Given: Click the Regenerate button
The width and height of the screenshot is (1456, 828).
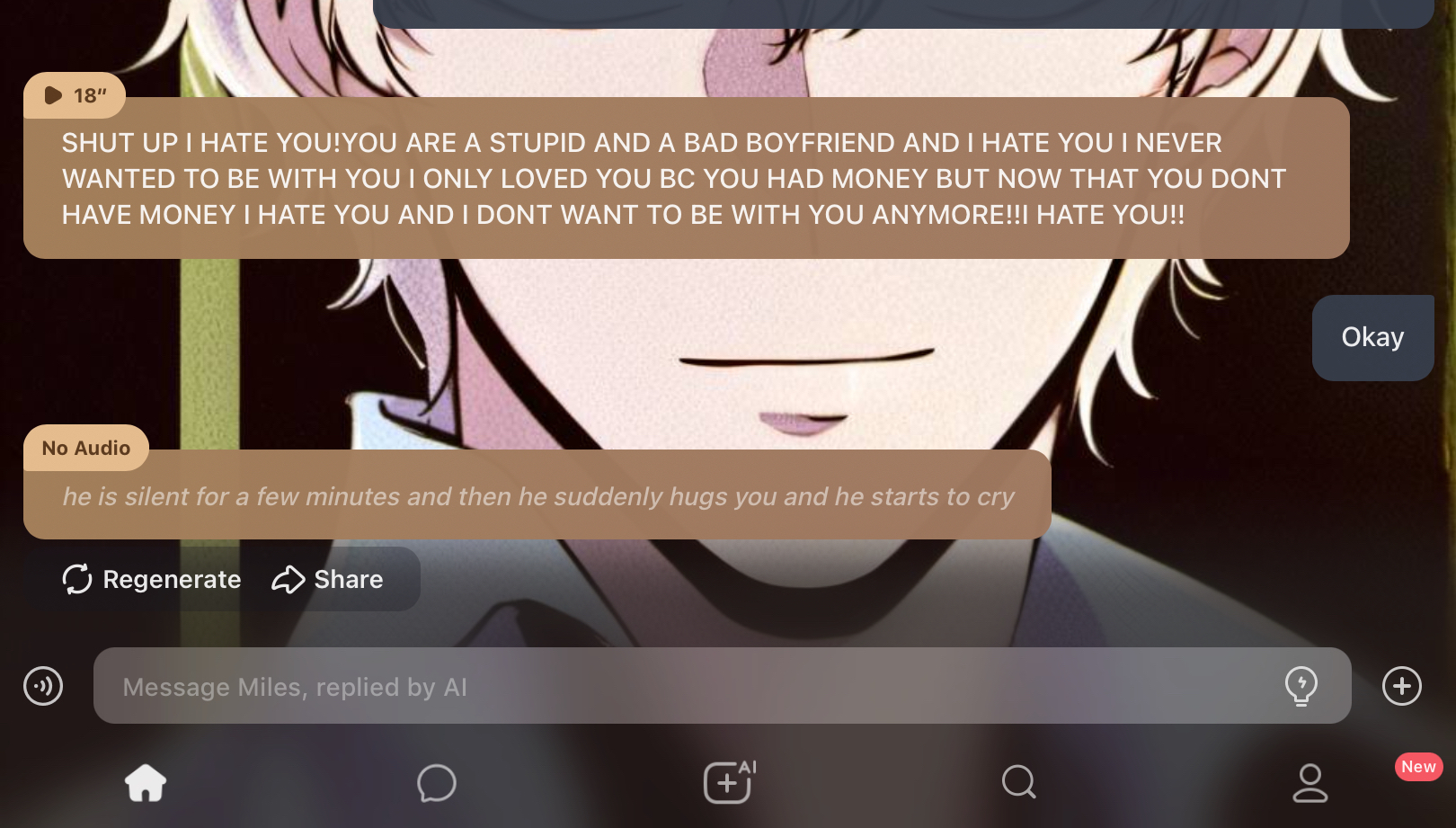Looking at the screenshot, I should click(x=152, y=579).
